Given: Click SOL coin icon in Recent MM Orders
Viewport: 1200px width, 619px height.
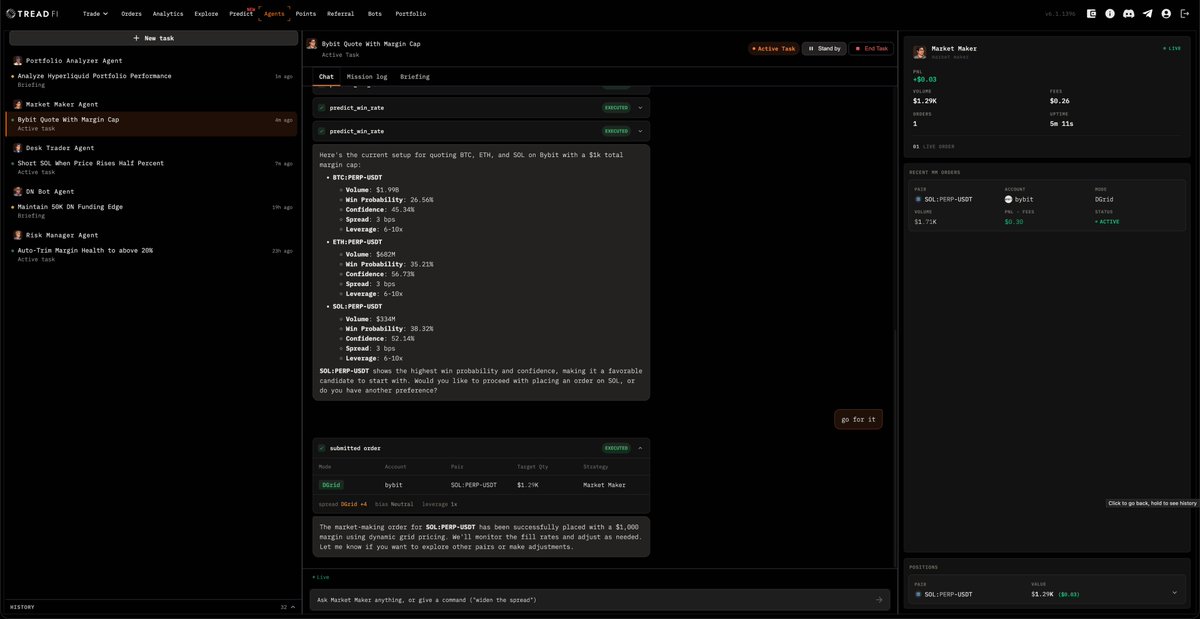Looking at the screenshot, I should tap(917, 199).
